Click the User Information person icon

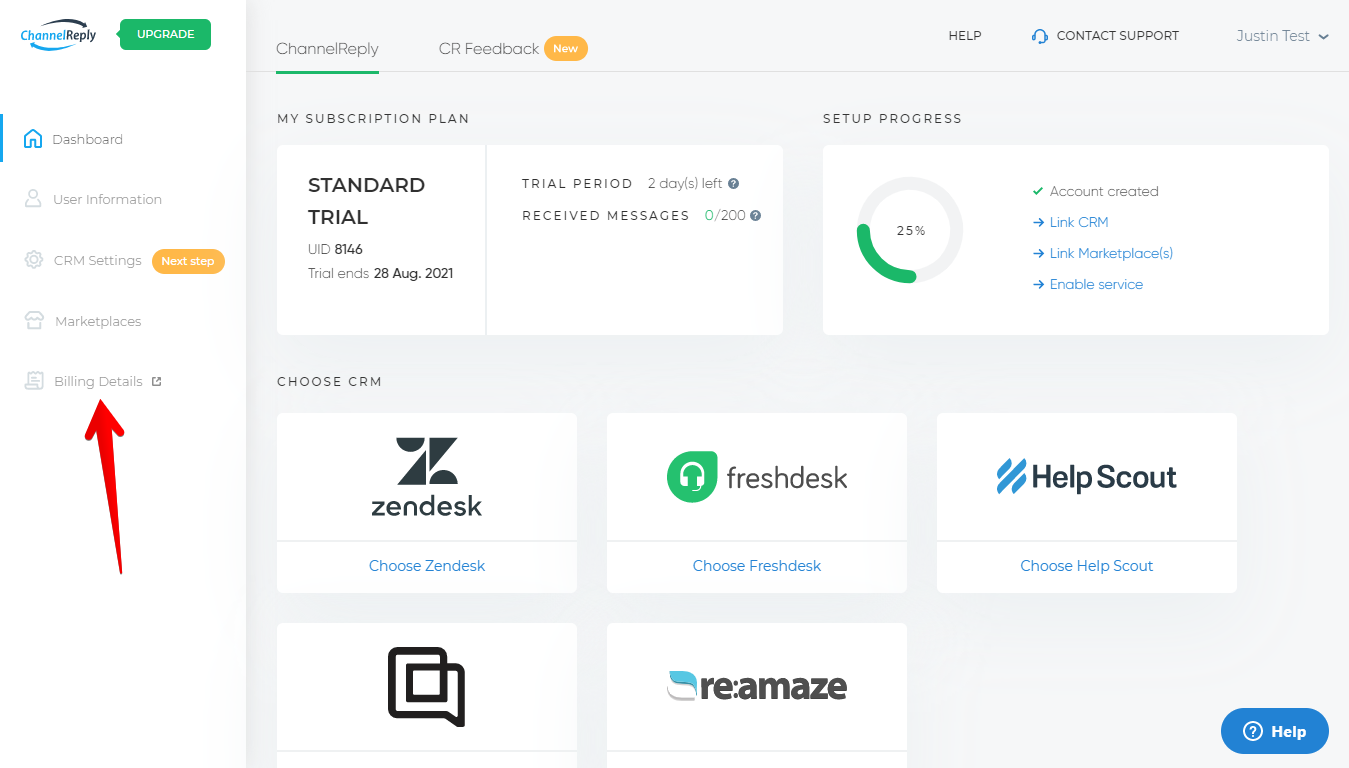click(x=33, y=198)
